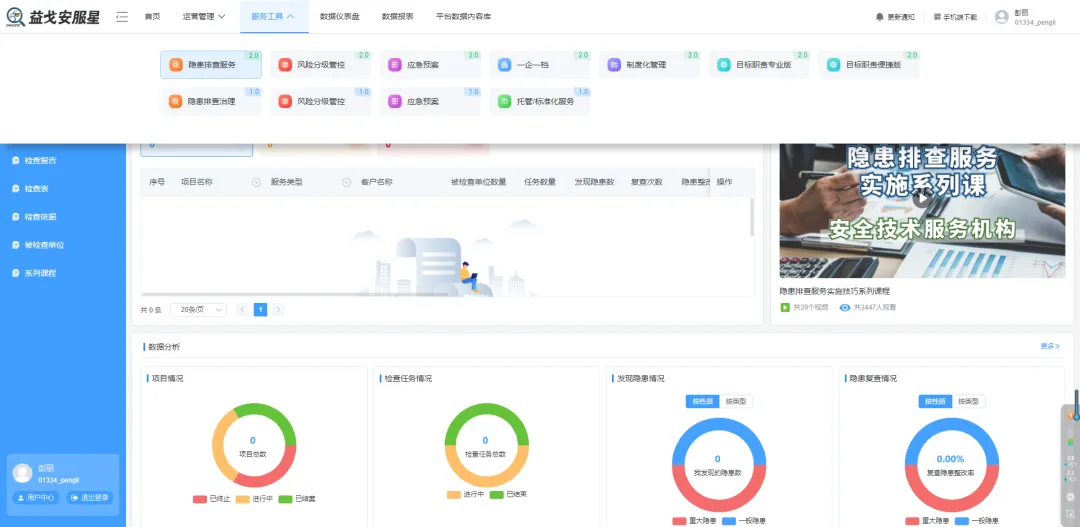The image size is (1080, 527).
Task: Click the 任务数量 column header
Action: [540, 183]
